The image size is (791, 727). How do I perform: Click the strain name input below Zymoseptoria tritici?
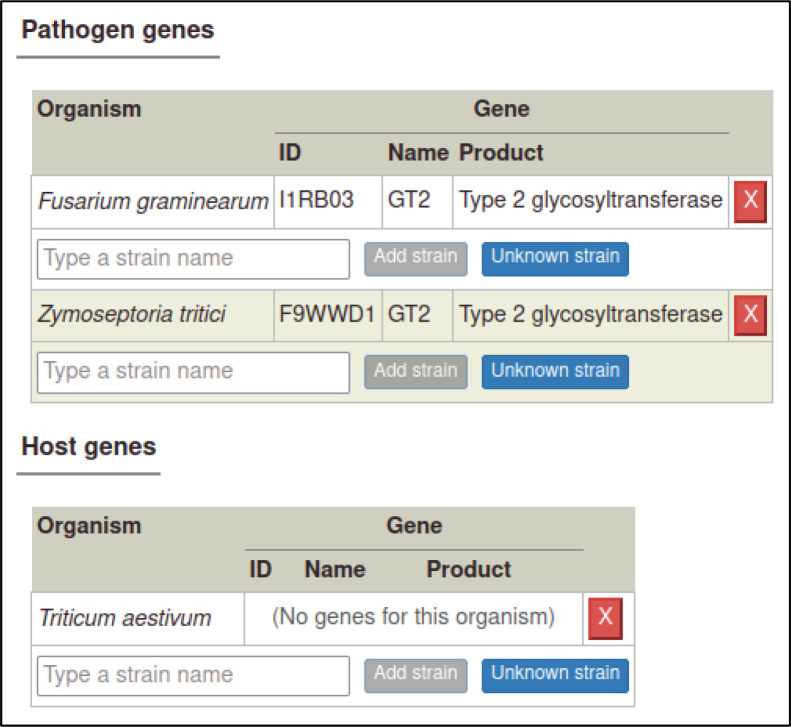[x=193, y=372]
